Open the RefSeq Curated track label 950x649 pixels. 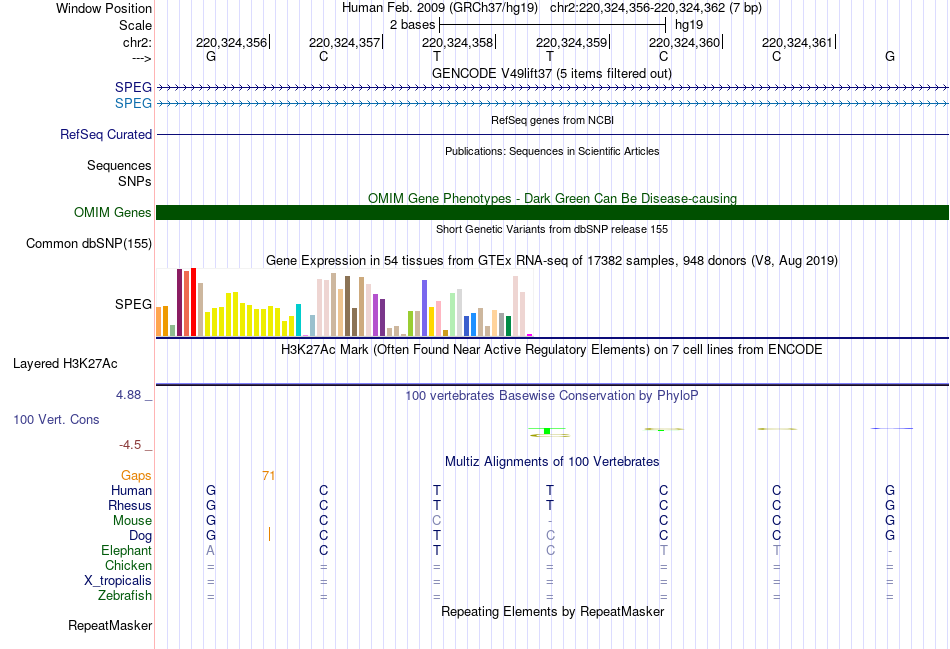tap(106, 135)
